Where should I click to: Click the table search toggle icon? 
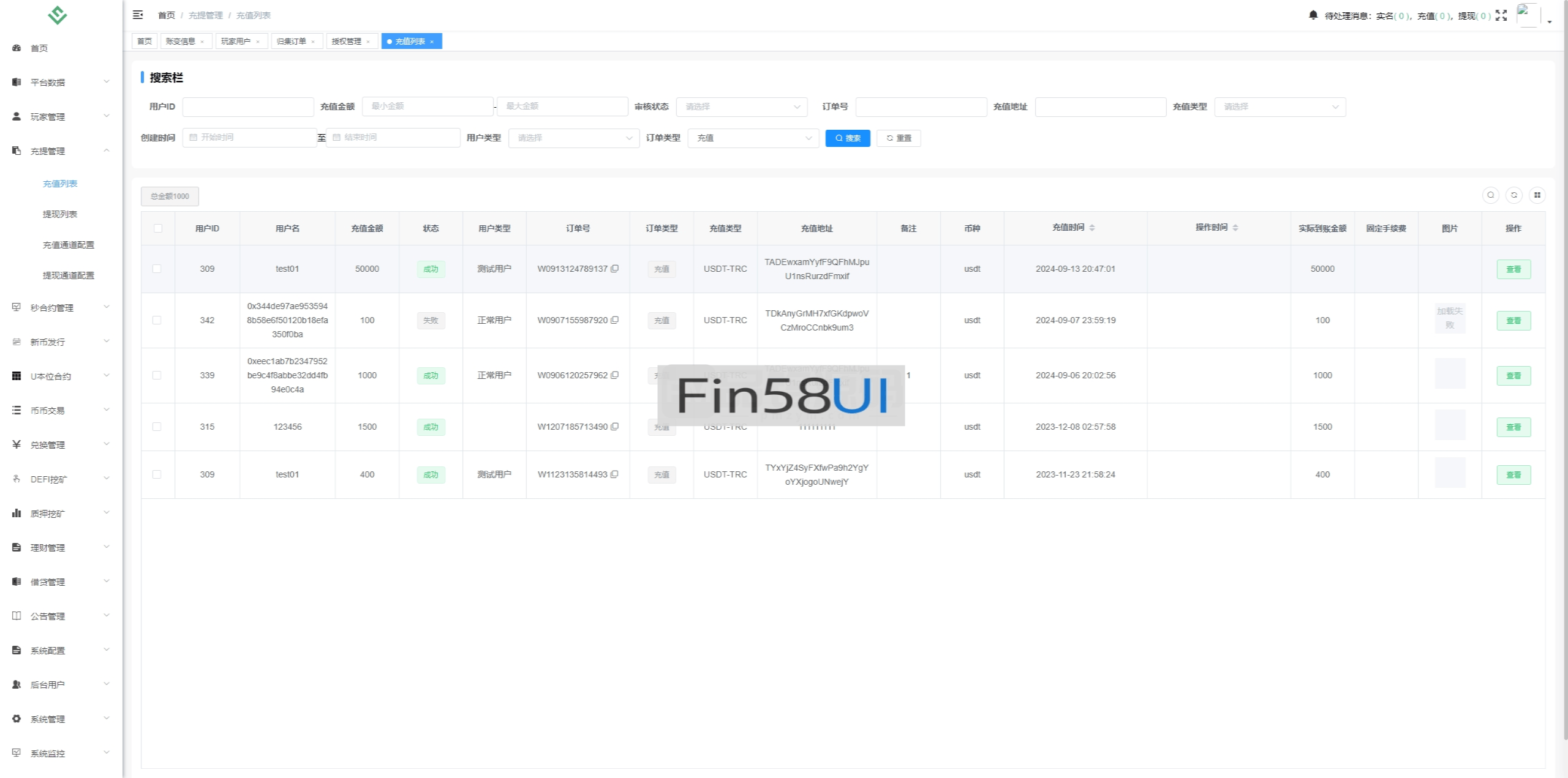(1490, 195)
